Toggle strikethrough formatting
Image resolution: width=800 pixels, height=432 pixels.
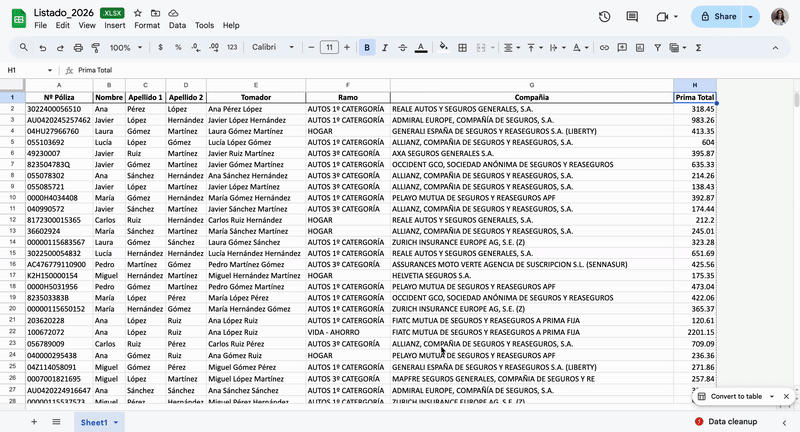tap(403, 47)
